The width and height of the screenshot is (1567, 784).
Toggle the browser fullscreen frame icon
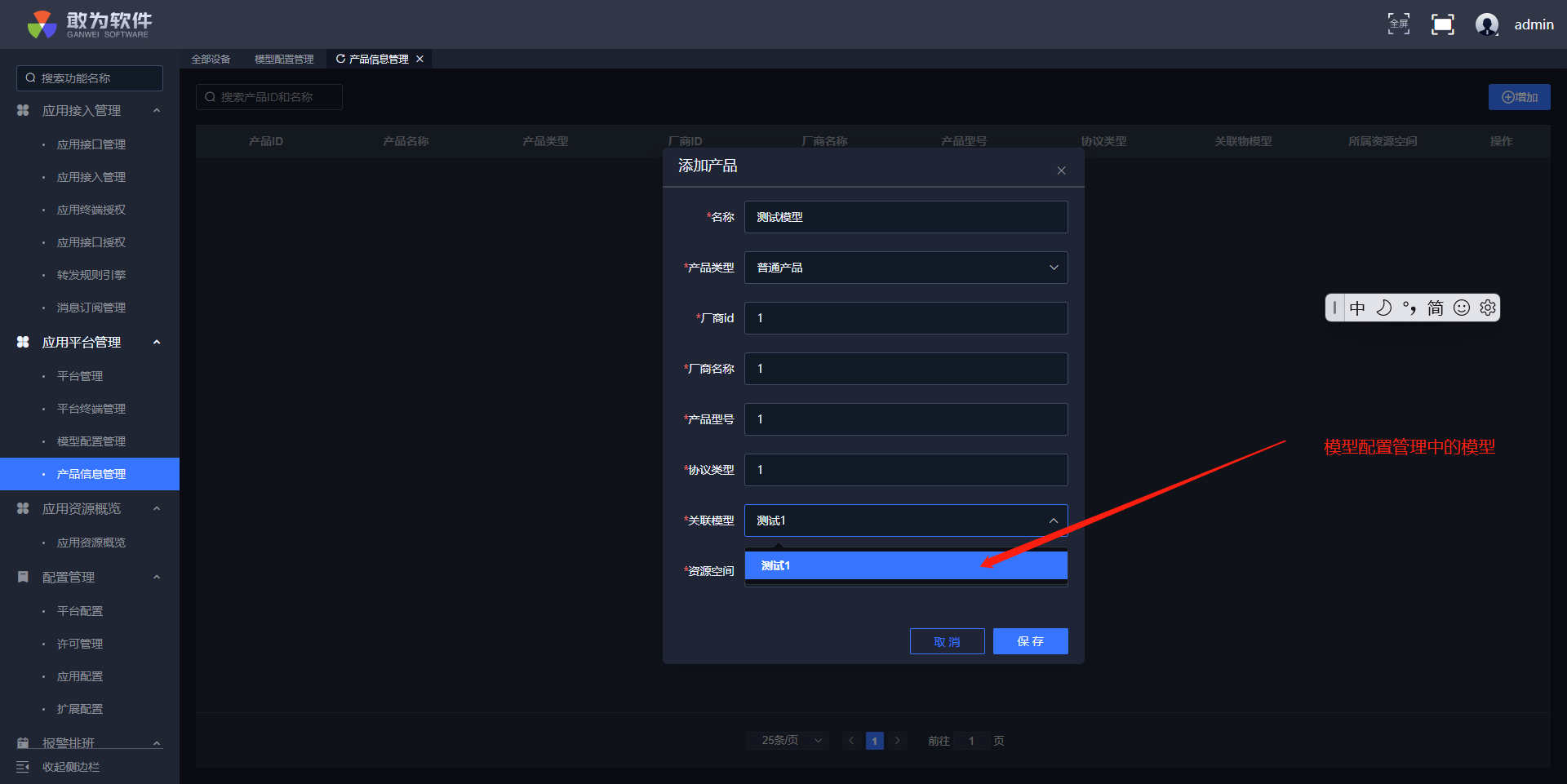click(1443, 24)
